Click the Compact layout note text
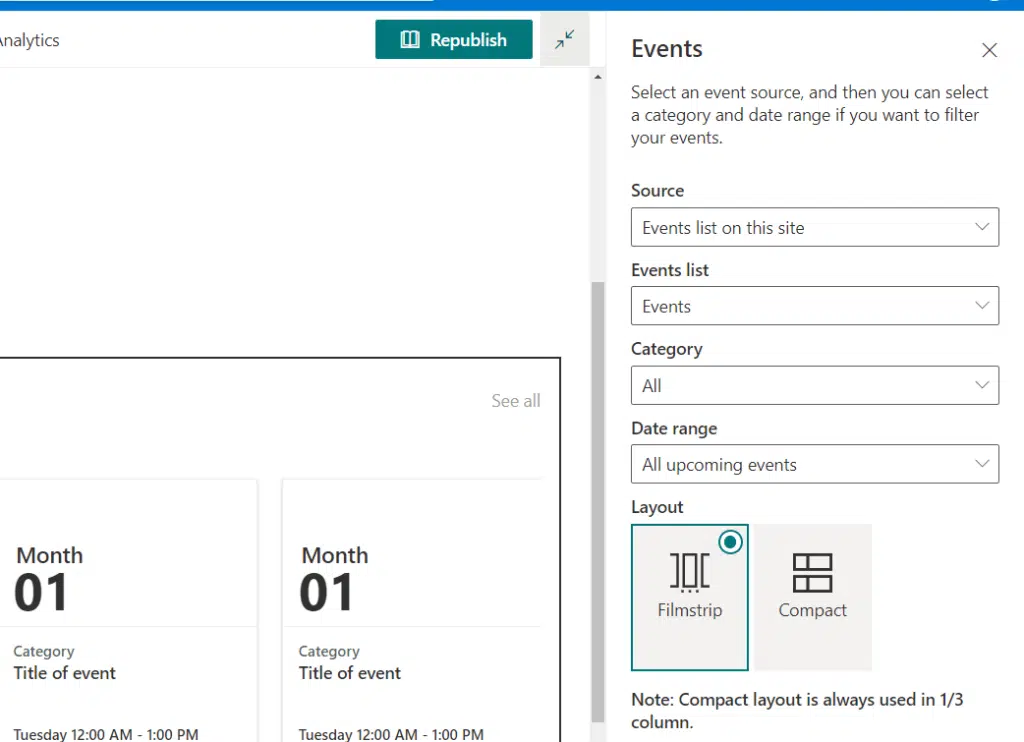Viewport: 1024px width, 742px height. pos(797,711)
